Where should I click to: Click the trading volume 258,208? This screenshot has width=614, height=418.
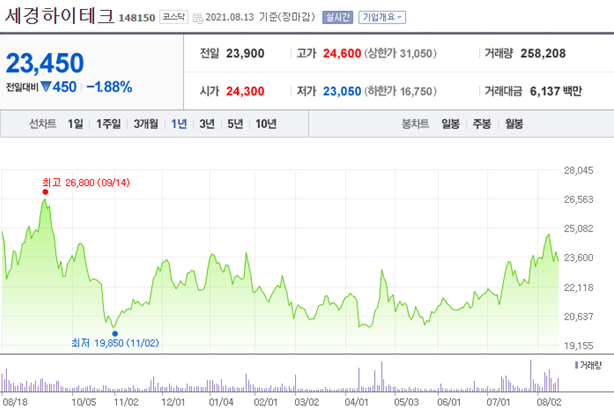point(543,53)
